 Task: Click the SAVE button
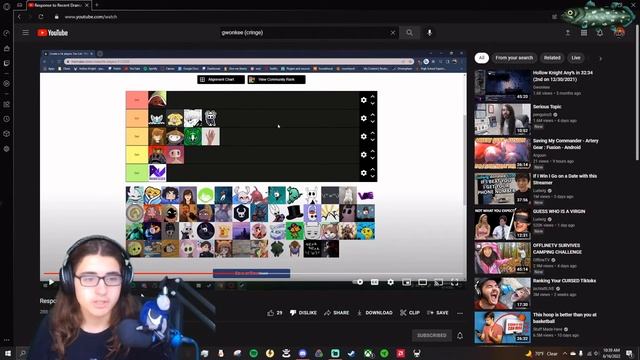(438, 313)
